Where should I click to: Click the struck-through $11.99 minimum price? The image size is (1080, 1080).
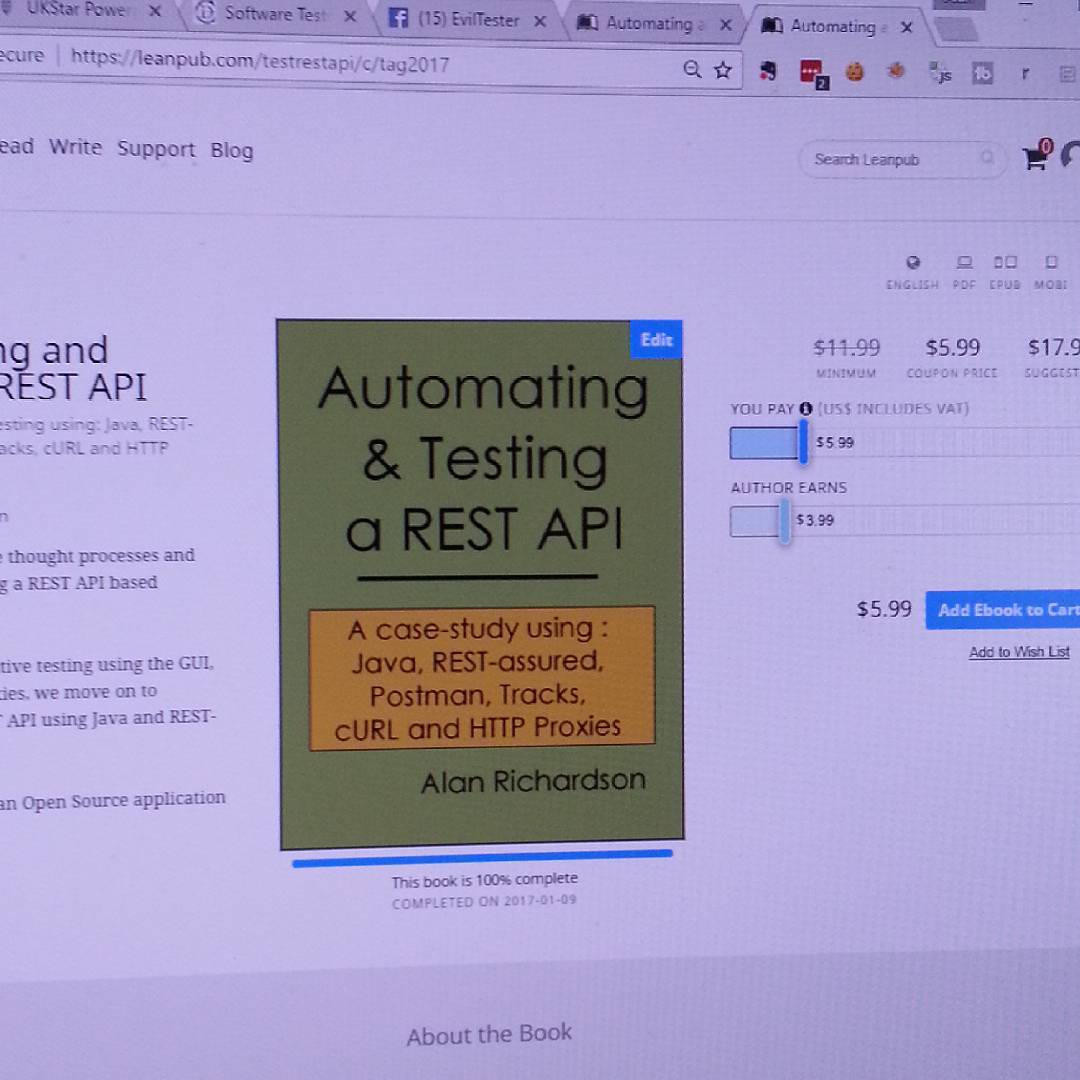click(846, 347)
